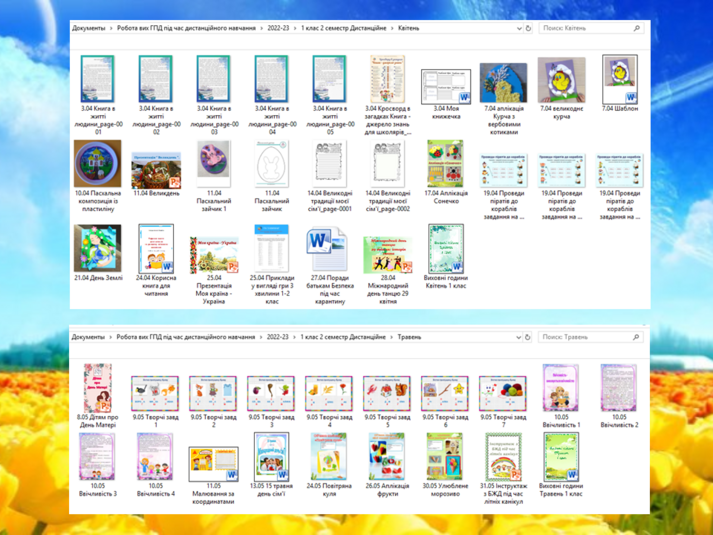The width and height of the screenshot is (713, 535).
Task: Click Травень breadcrumb segment
Action: [x=409, y=337]
